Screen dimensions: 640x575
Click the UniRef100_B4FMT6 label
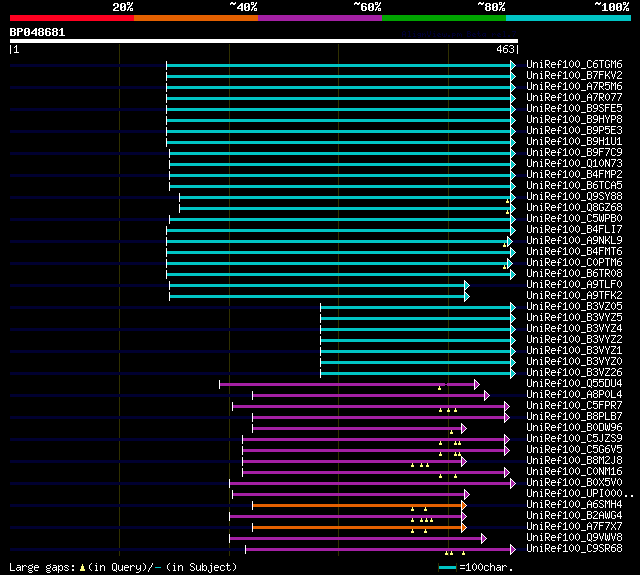[574, 251]
